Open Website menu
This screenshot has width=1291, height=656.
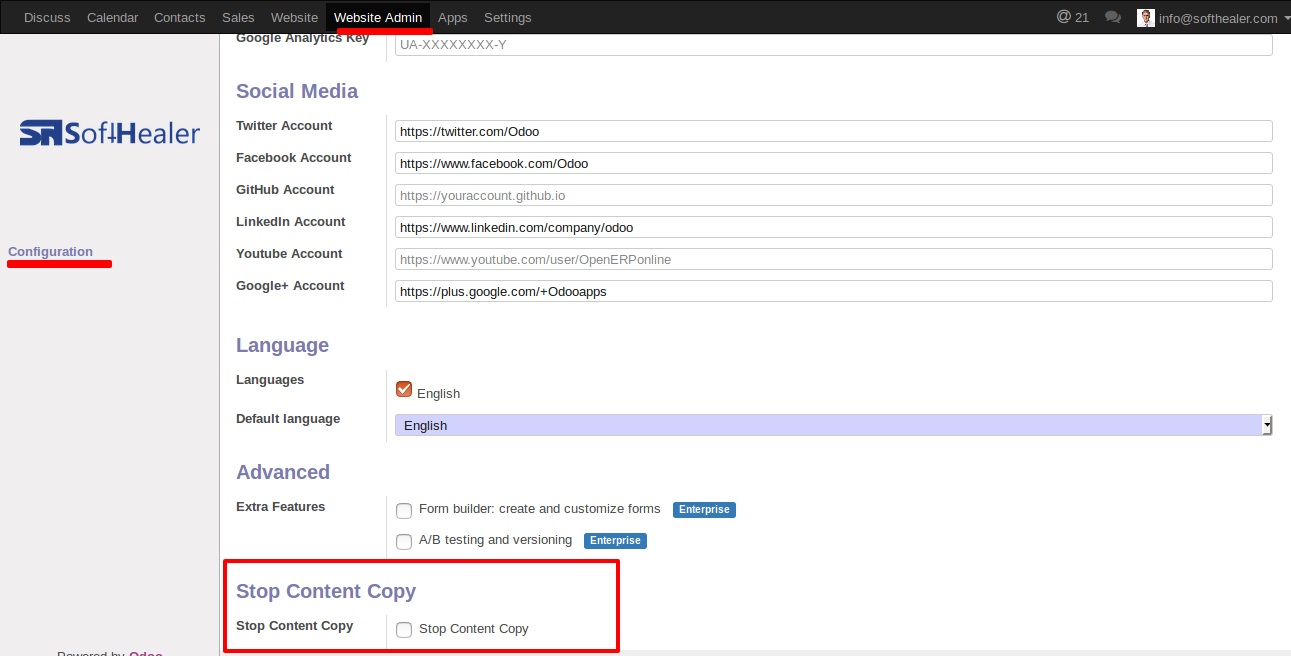click(x=294, y=18)
